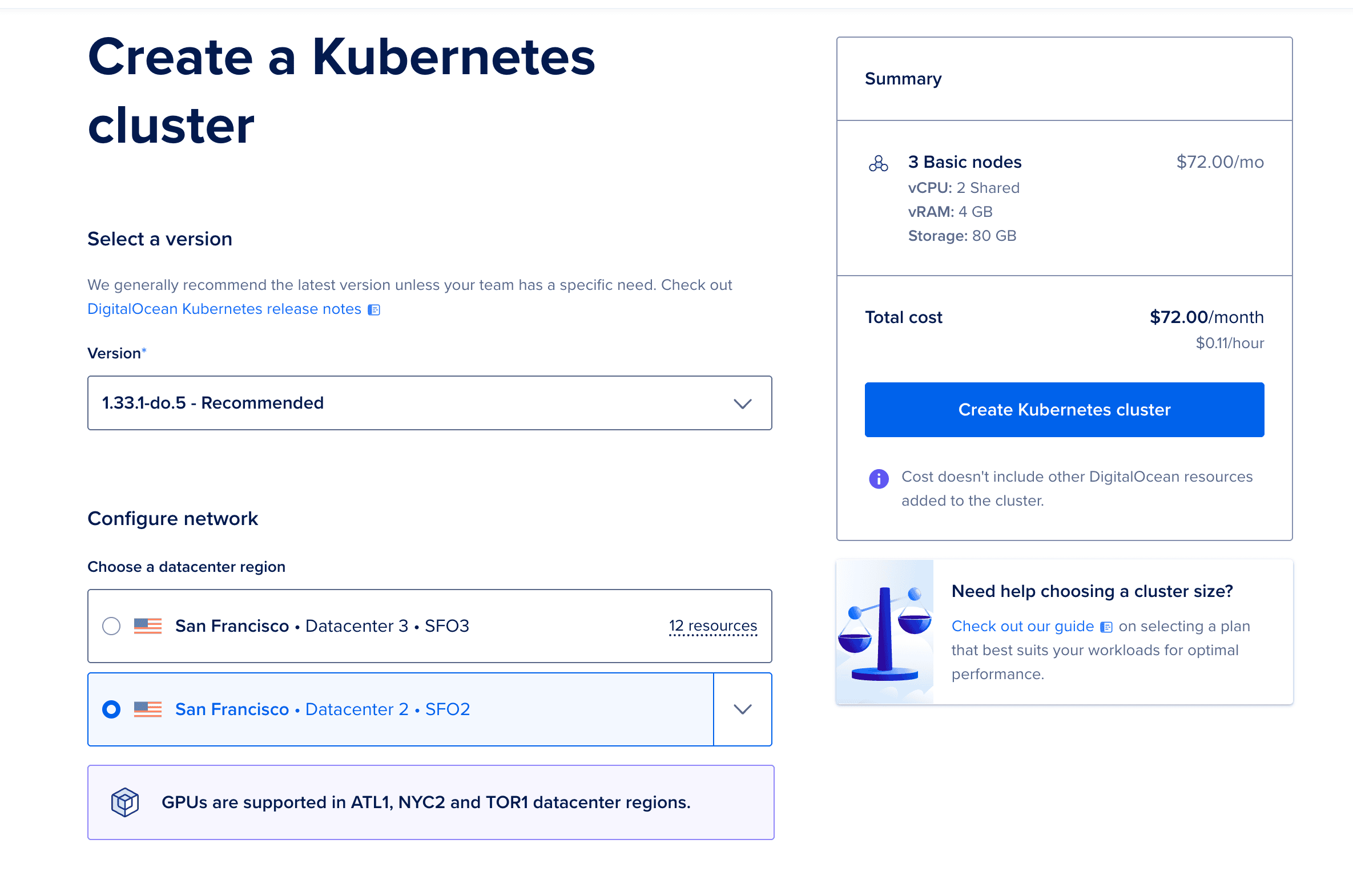This screenshot has width=1353, height=896.
Task: Click the Summary panel header
Action: pyautogui.click(x=903, y=79)
